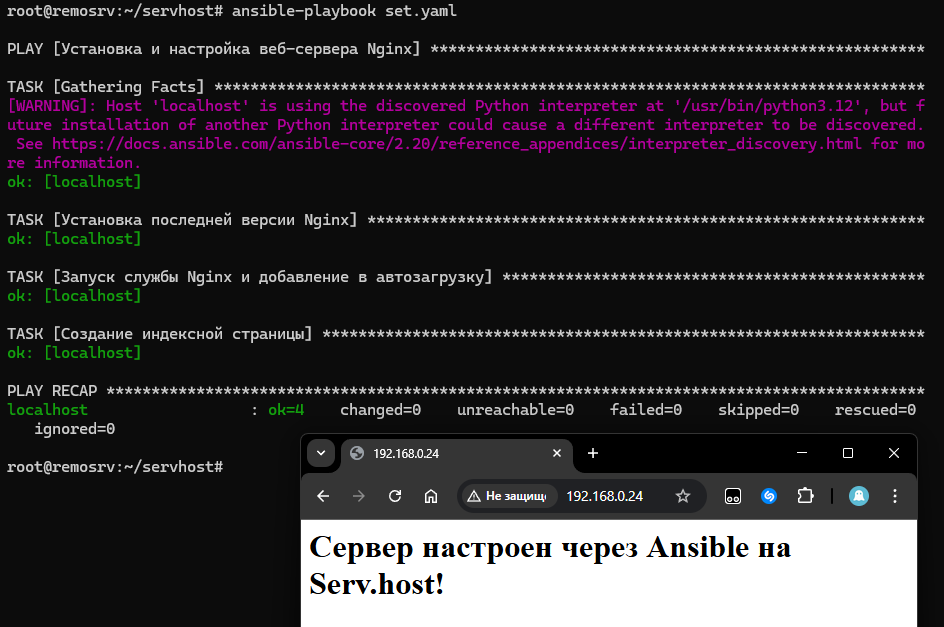Click the mask-shaped extension icon
This screenshot has width=944, height=627.
pyautogui.click(x=733, y=496)
